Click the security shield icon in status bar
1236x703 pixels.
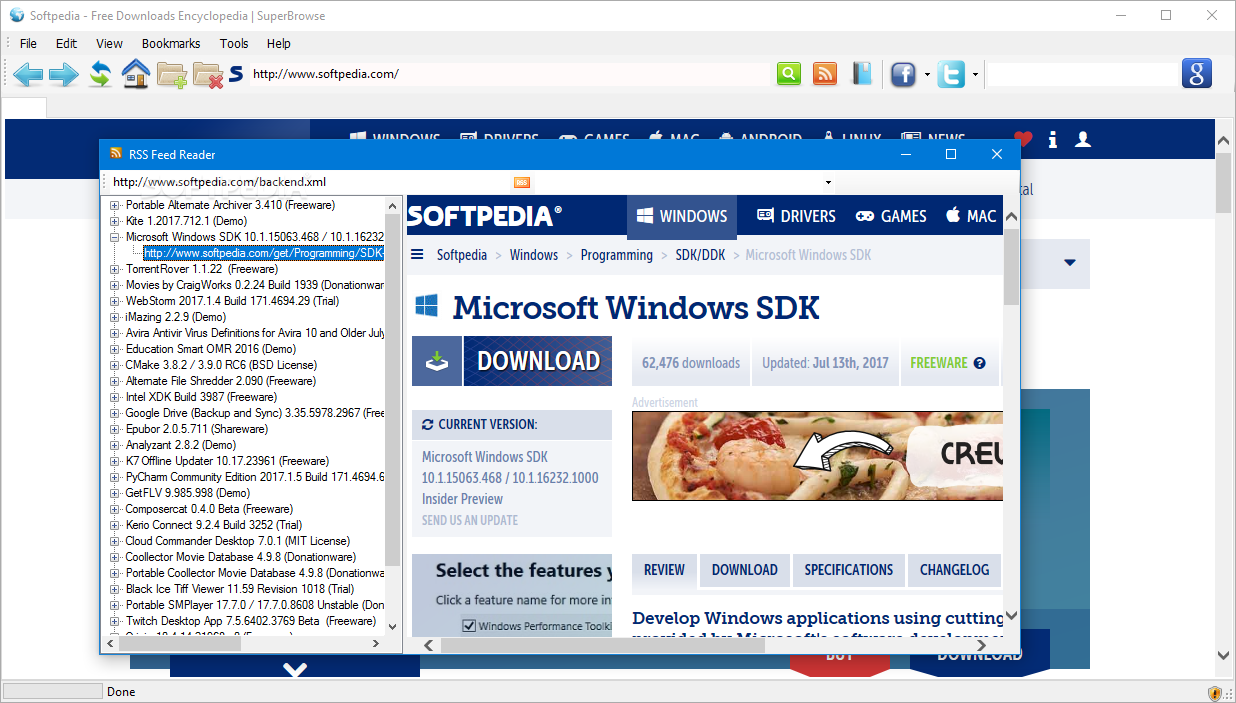pyautogui.click(x=1215, y=692)
